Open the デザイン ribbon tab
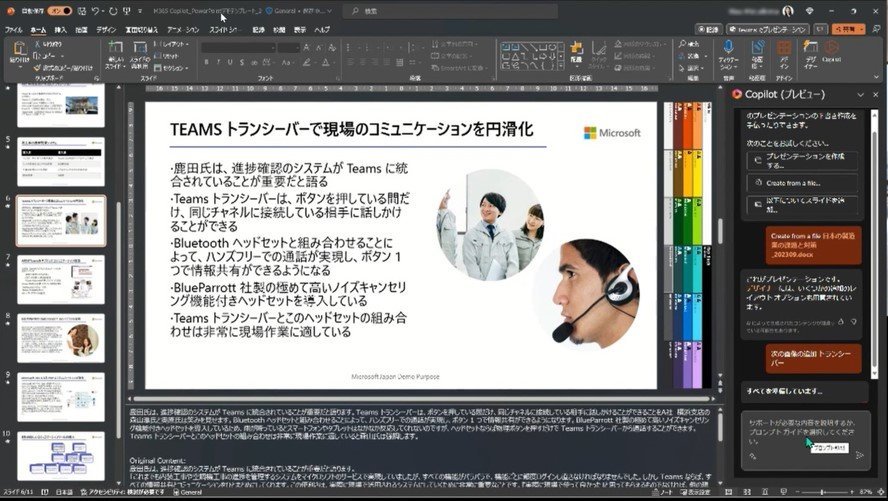 point(105,30)
